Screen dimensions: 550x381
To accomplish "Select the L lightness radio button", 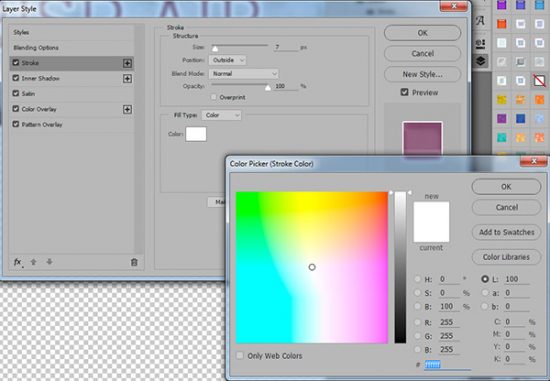I will click(x=485, y=279).
